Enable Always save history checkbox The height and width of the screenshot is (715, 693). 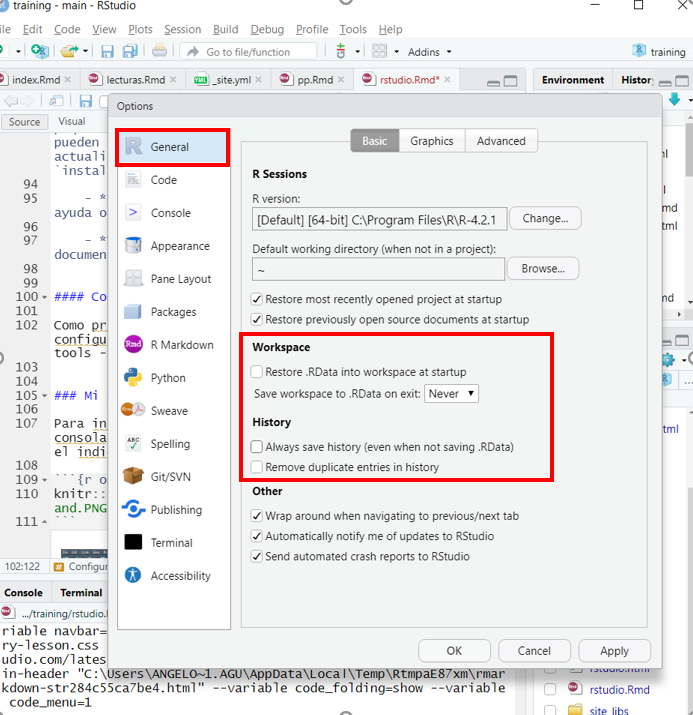[x=257, y=447]
